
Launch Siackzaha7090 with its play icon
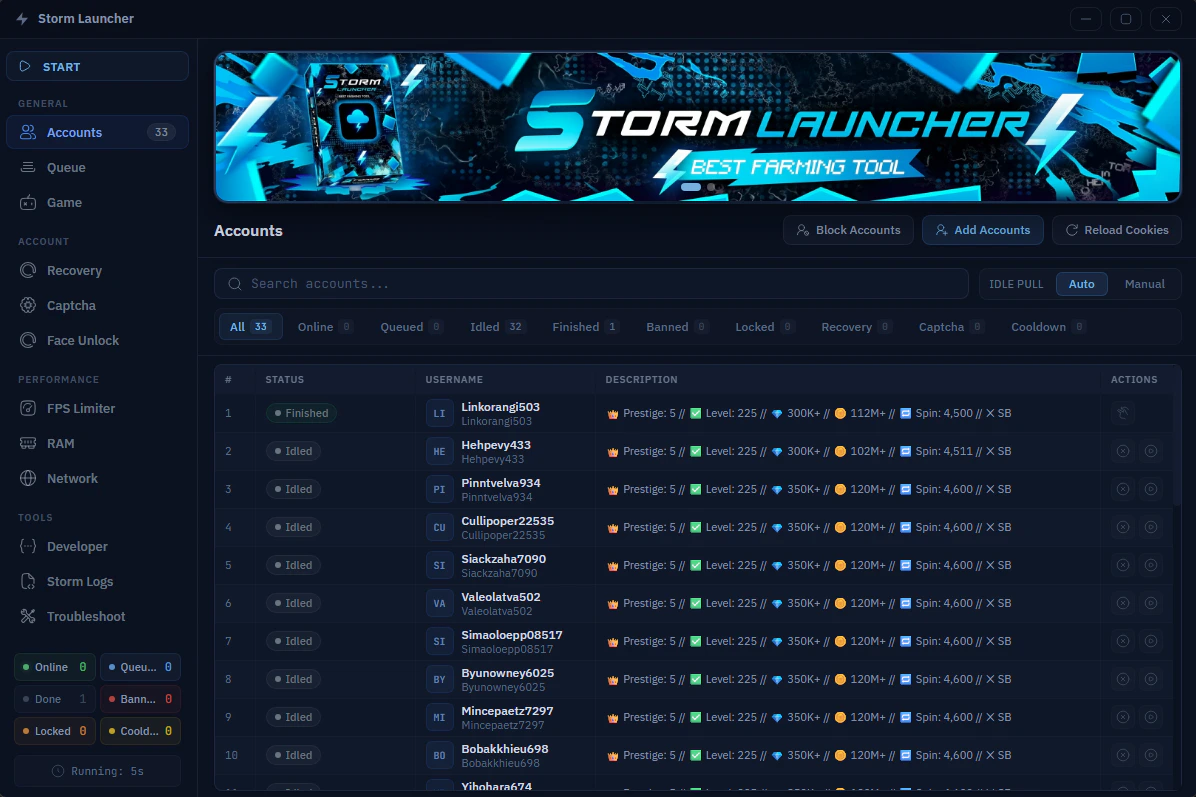(x=1151, y=565)
